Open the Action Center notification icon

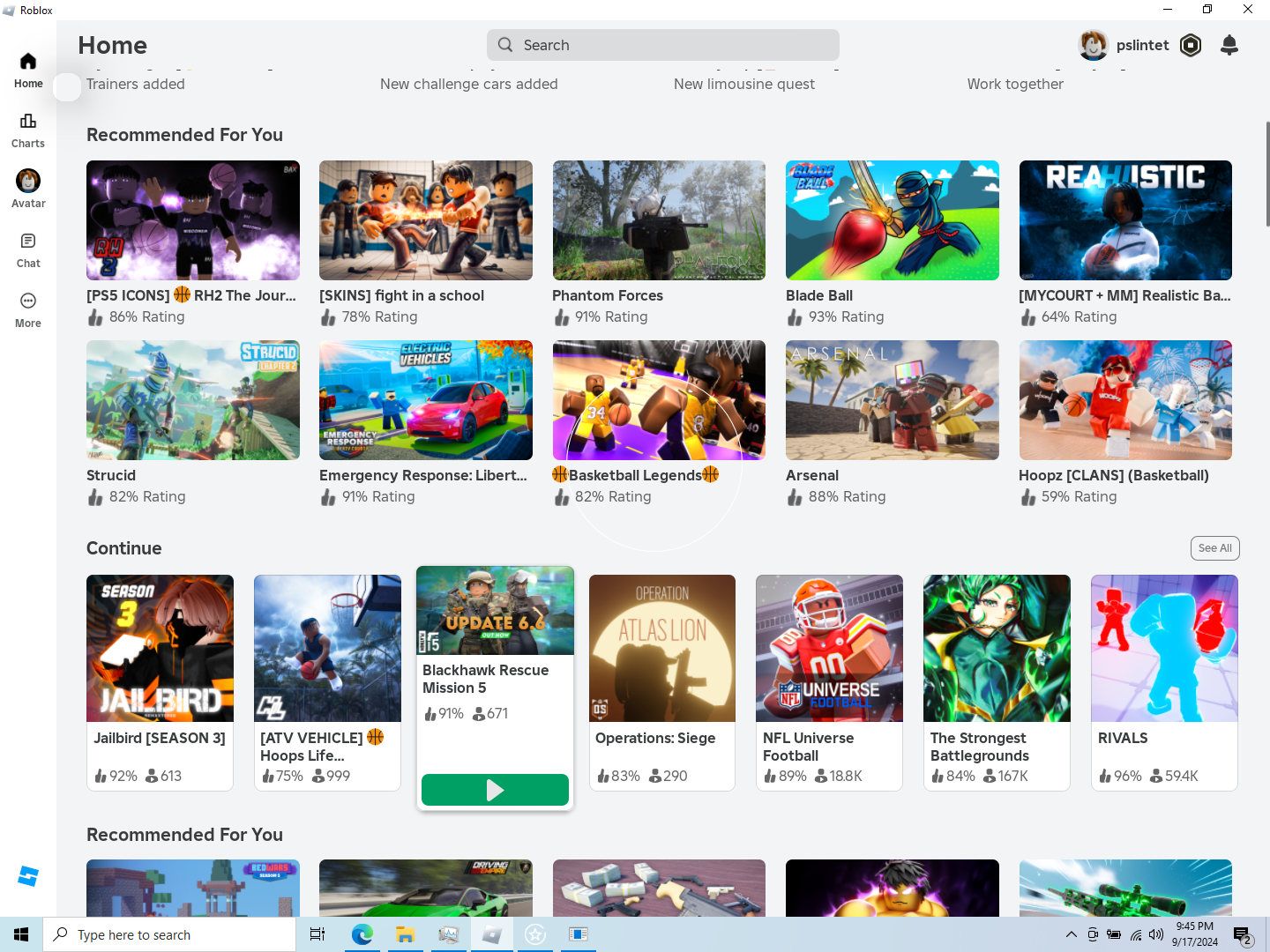[1243, 934]
